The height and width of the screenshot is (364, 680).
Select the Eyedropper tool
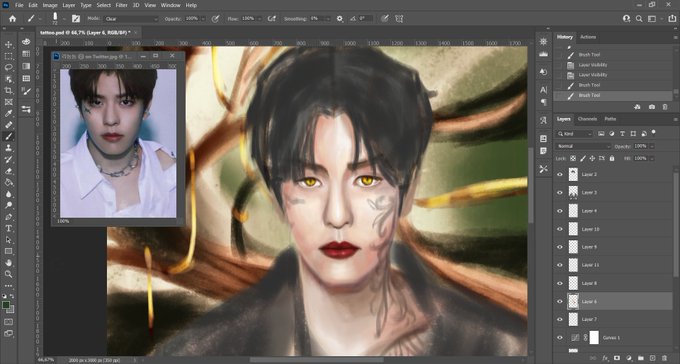click(x=8, y=113)
